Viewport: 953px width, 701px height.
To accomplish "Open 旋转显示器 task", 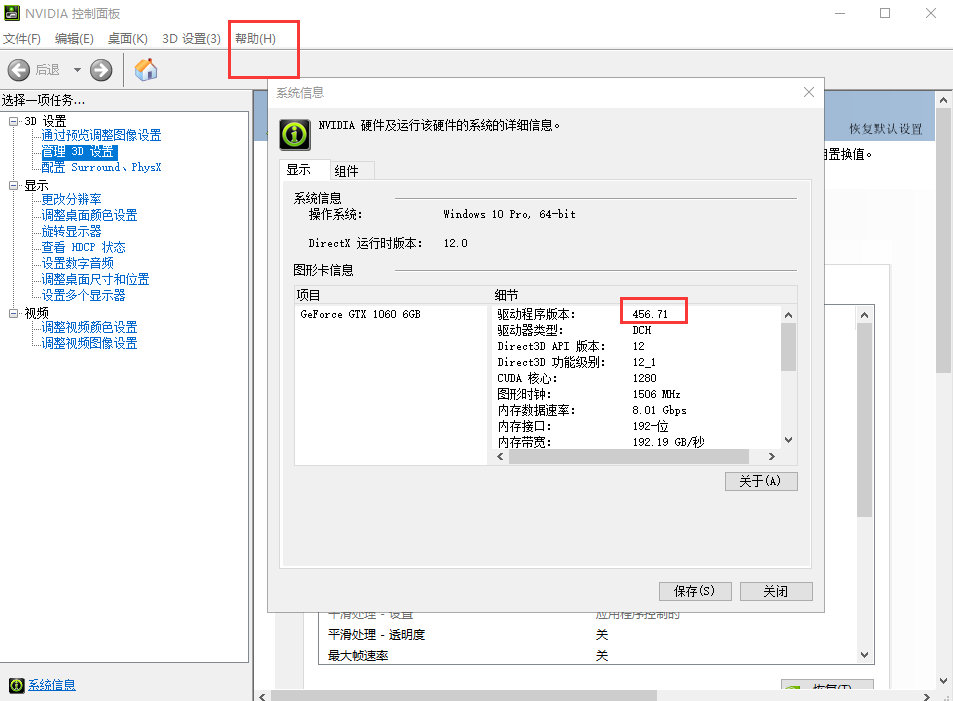I will tap(71, 231).
